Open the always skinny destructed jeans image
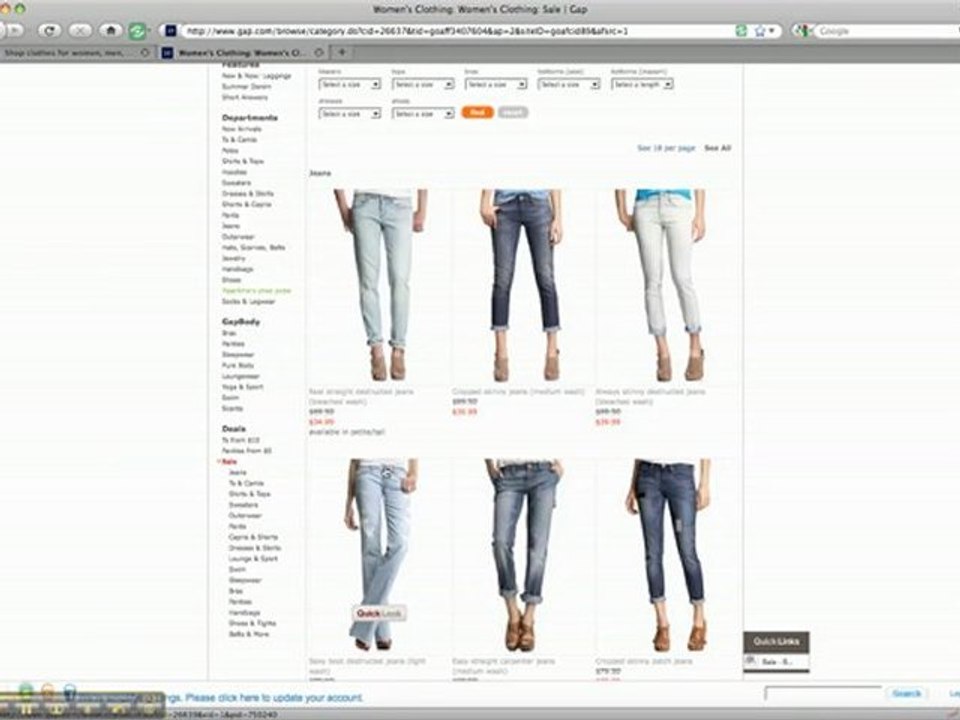 click(x=662, y=286)
